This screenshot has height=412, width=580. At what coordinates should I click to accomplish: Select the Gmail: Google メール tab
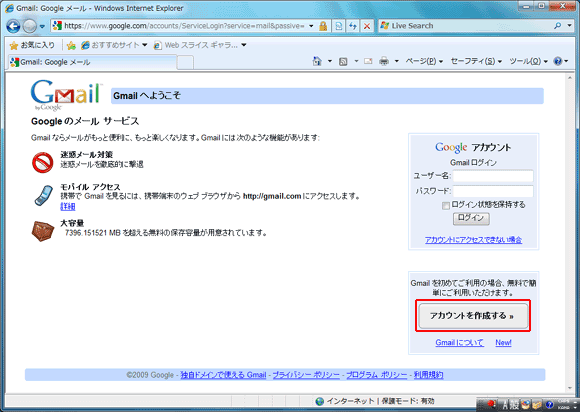coord(92,62)
